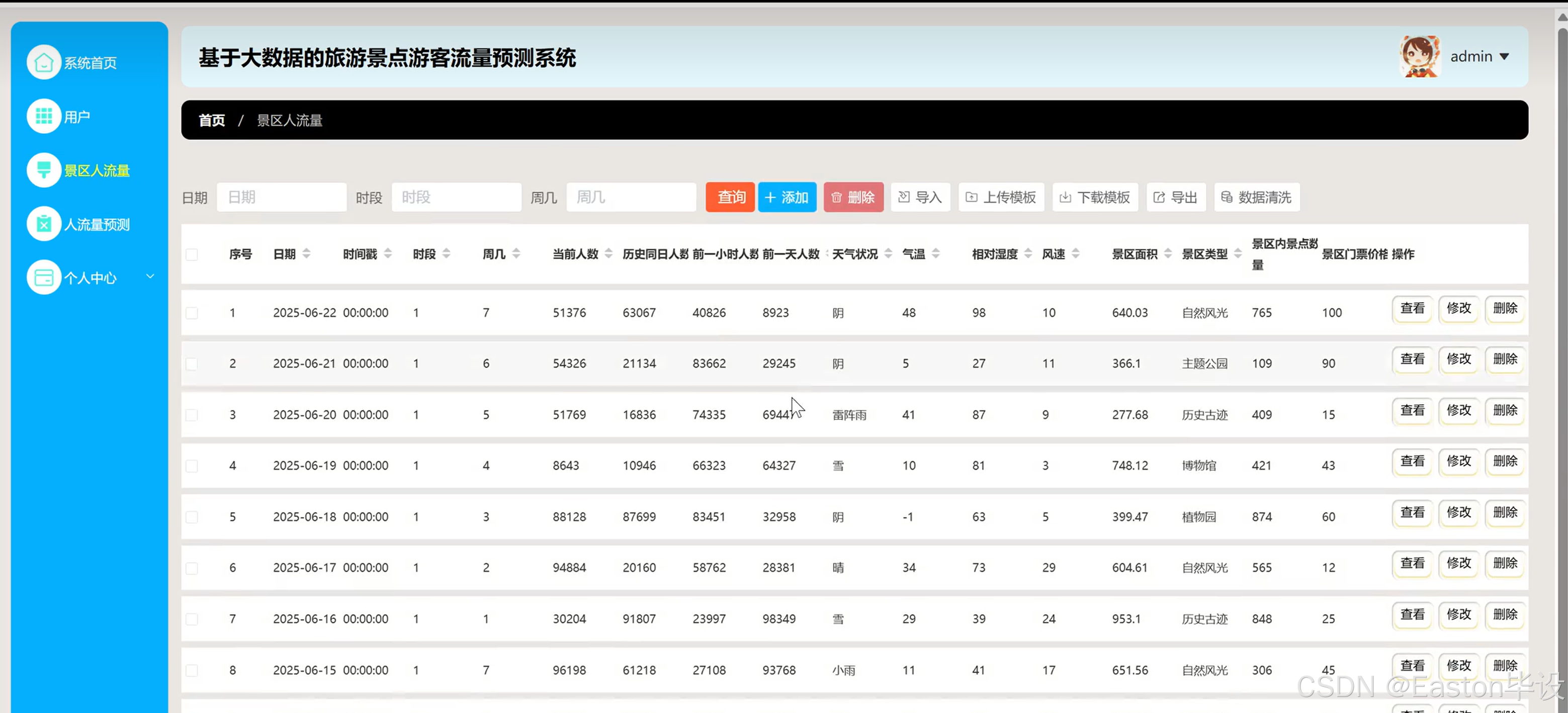Viewport: 1568px width, 713px height.
Task: Open the 个人中心 menu item
Action: [x=90, y=278]
